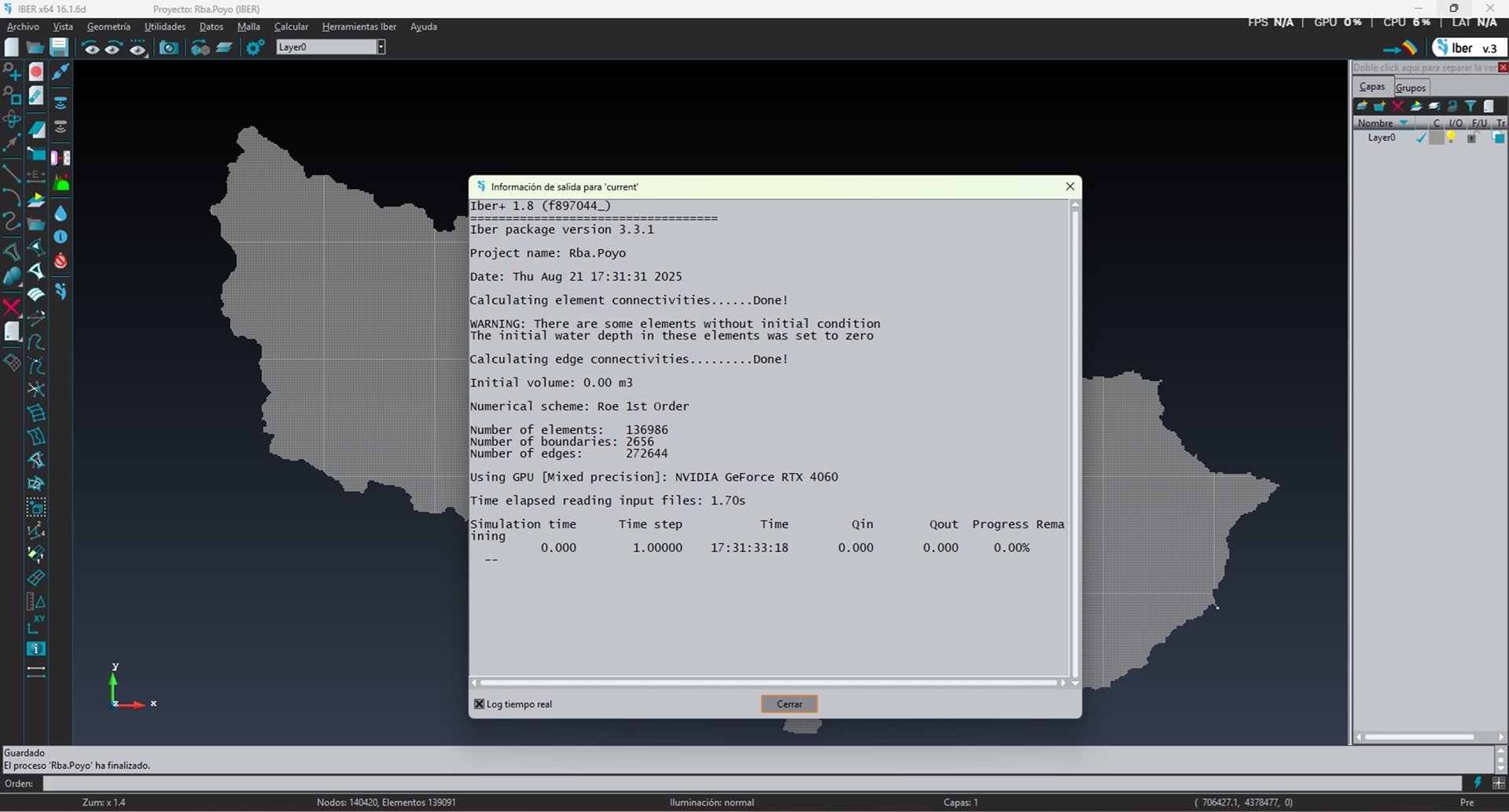The width and height of the screenshot is (1509, 812).
Task: Click the Nombre column sort arrow
Action: (x=1404, y=123)
